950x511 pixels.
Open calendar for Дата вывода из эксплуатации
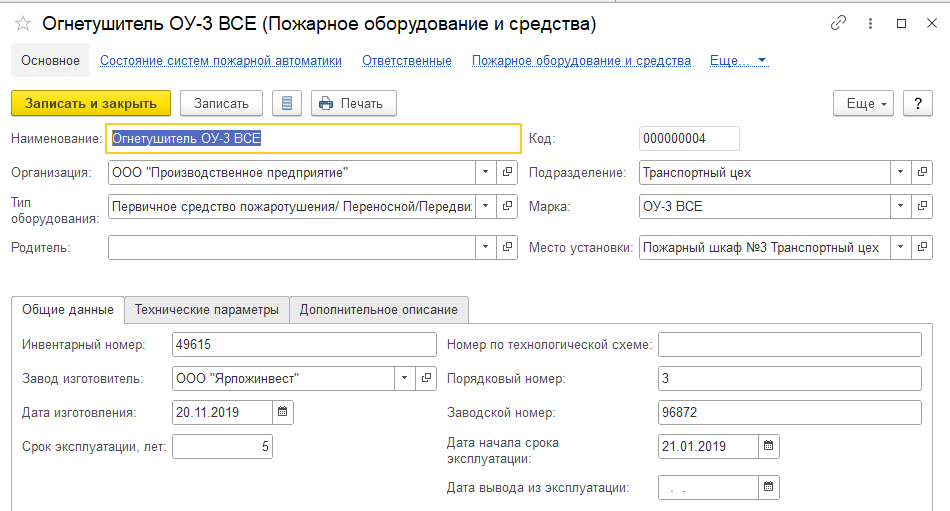pos(768,487)
